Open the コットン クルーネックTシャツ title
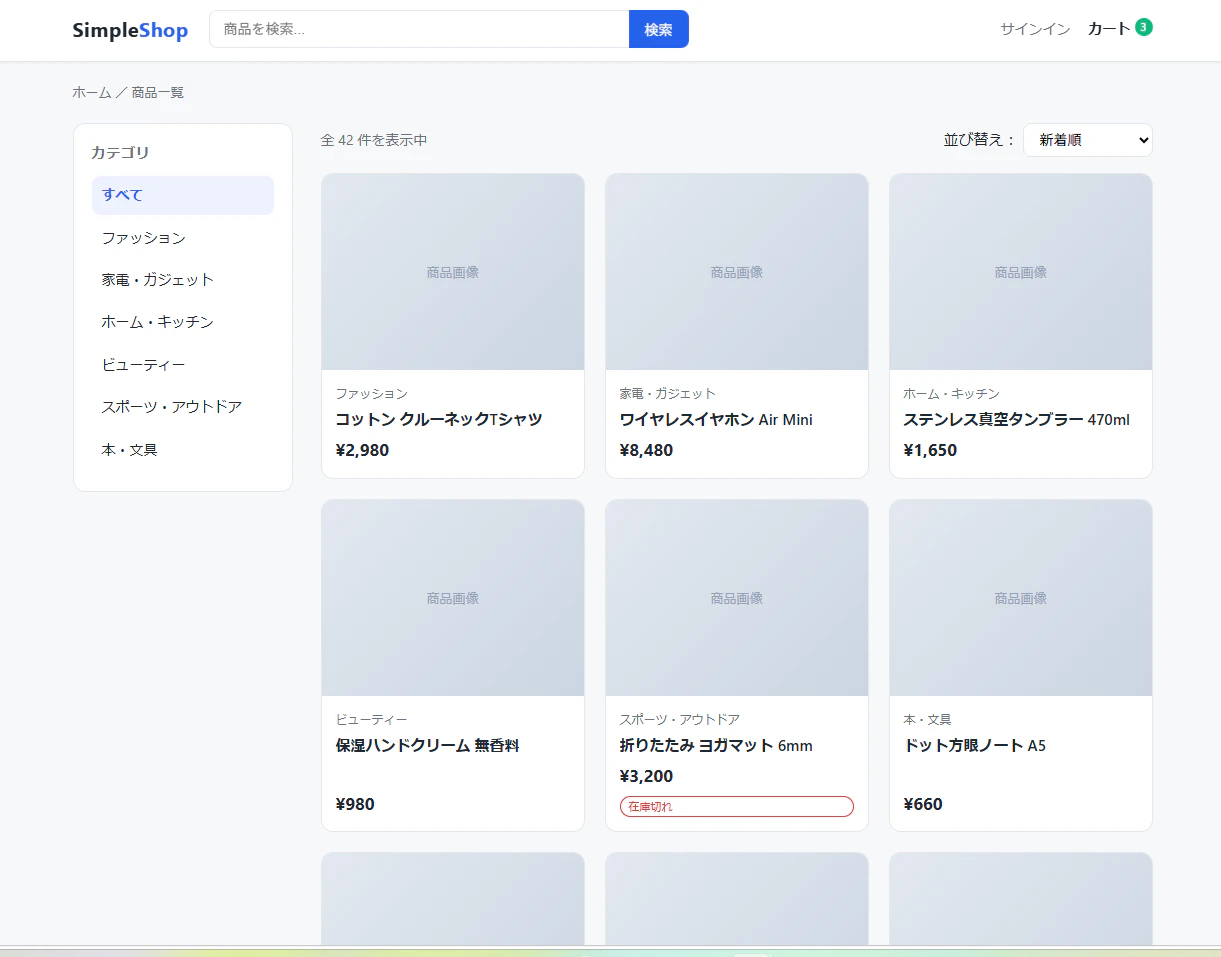 coord(439,420)
